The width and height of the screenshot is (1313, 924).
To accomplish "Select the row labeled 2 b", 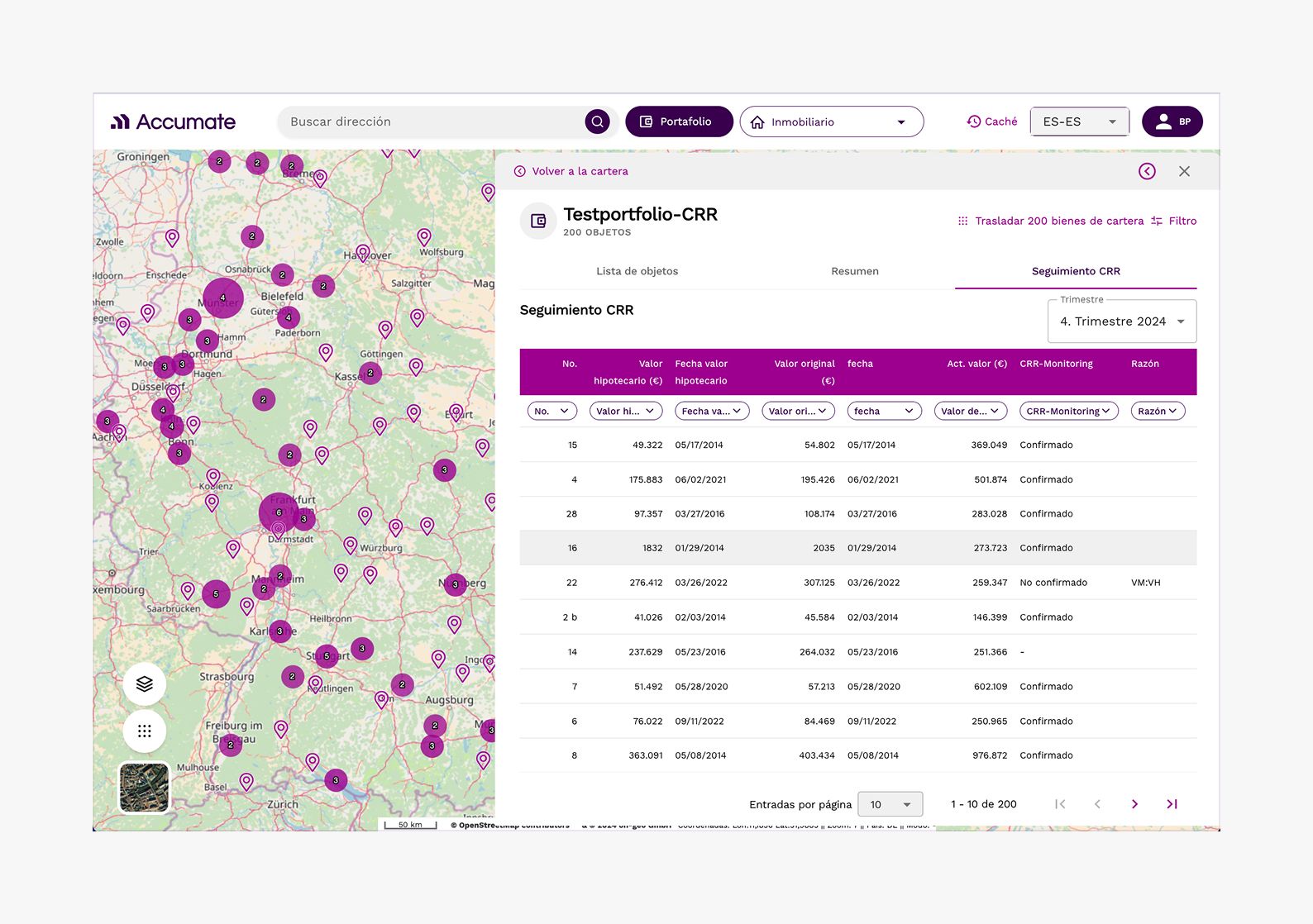I will coord(858,617).
